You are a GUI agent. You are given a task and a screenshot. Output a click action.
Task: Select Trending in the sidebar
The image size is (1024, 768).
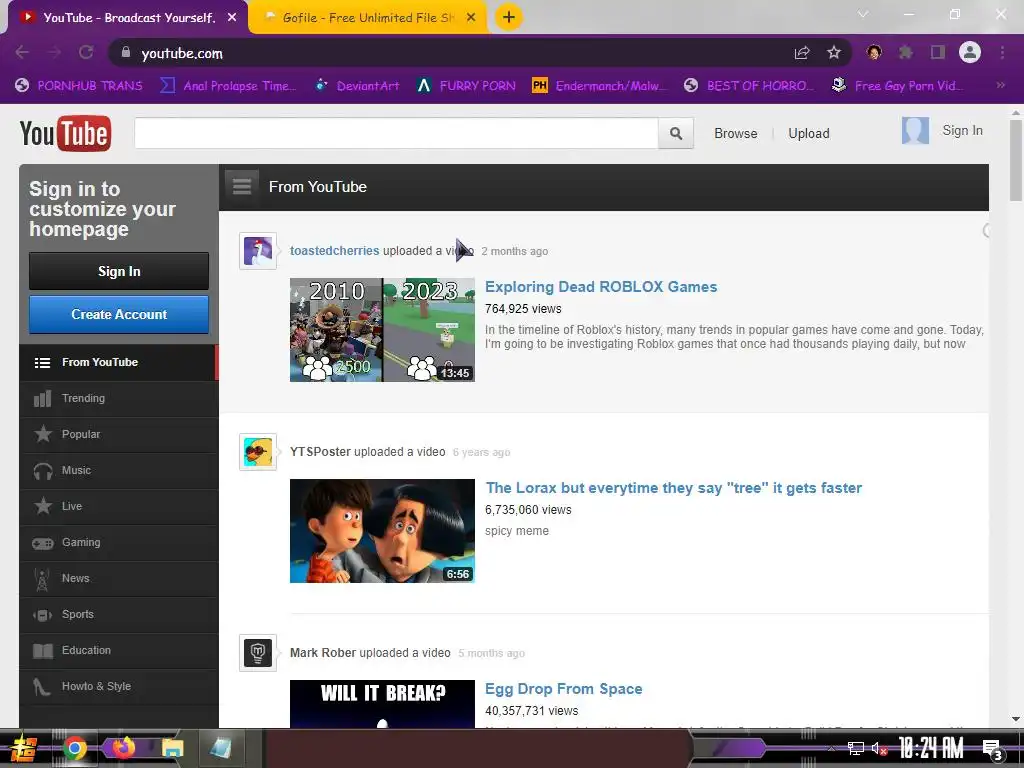coord(119,398)
